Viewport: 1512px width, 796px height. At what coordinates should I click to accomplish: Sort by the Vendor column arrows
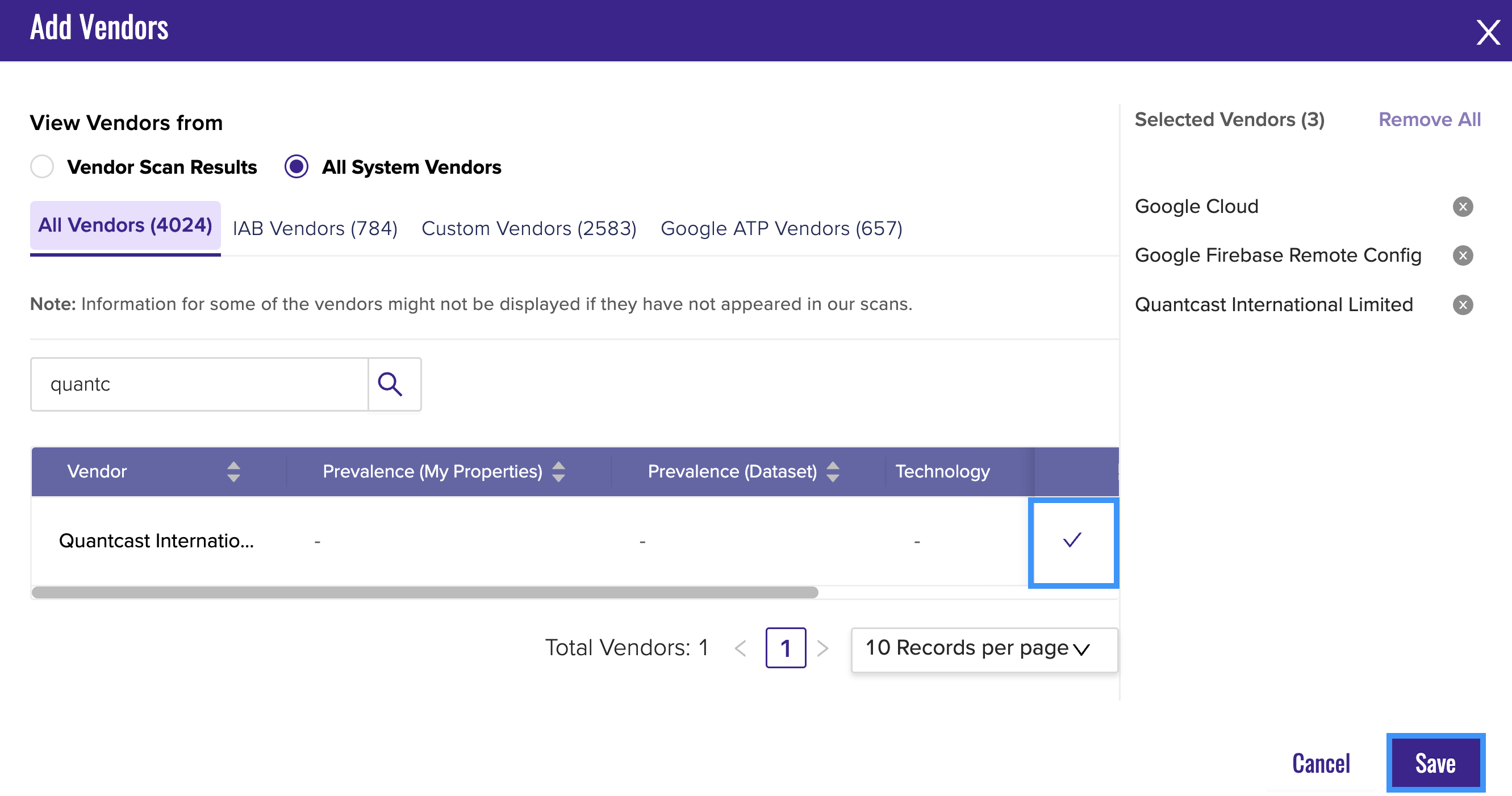pos(233,472)
